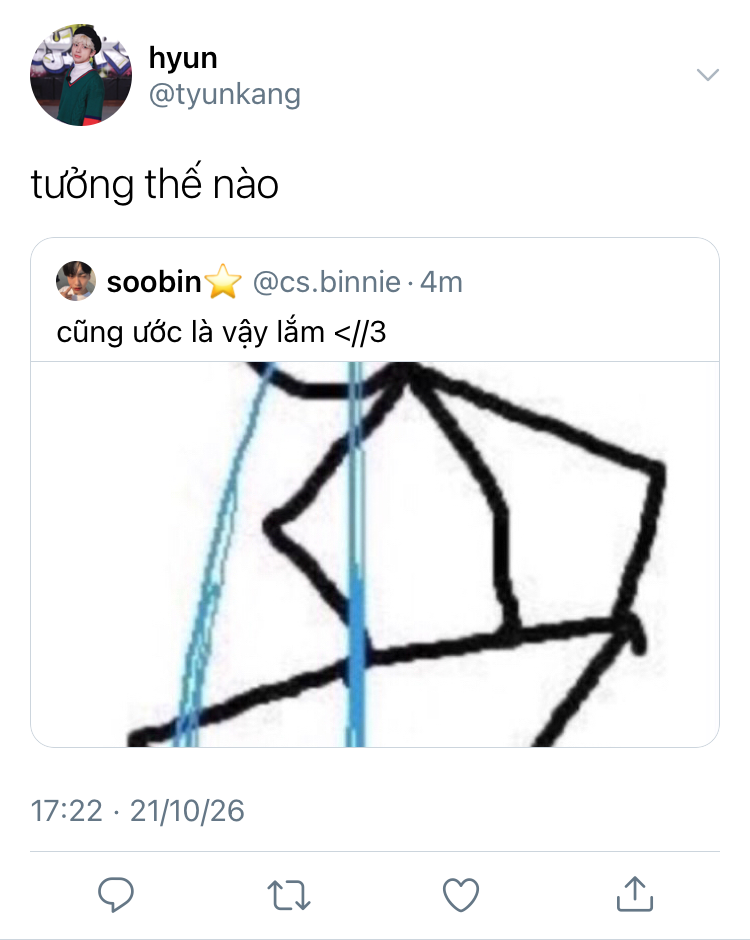Tap the star emoji beside soobin

coord(224,281)
